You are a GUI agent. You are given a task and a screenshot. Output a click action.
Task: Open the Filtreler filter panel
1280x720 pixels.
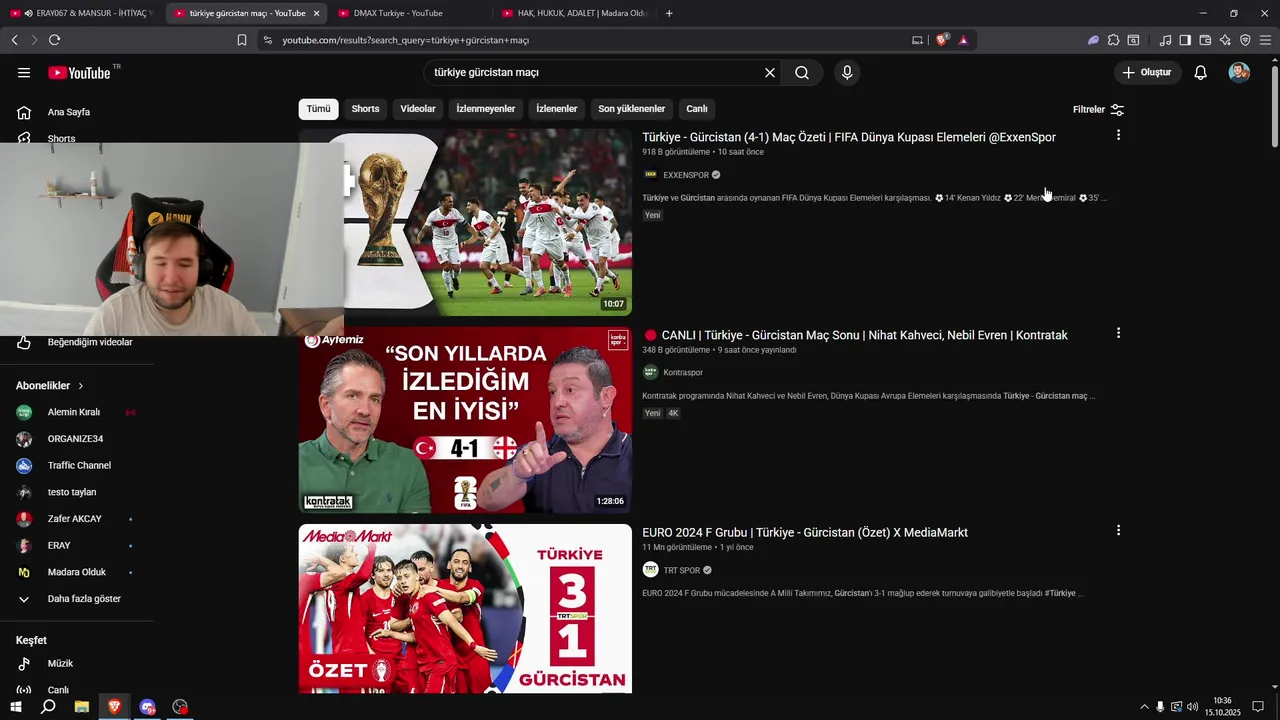pos(1098,109)
